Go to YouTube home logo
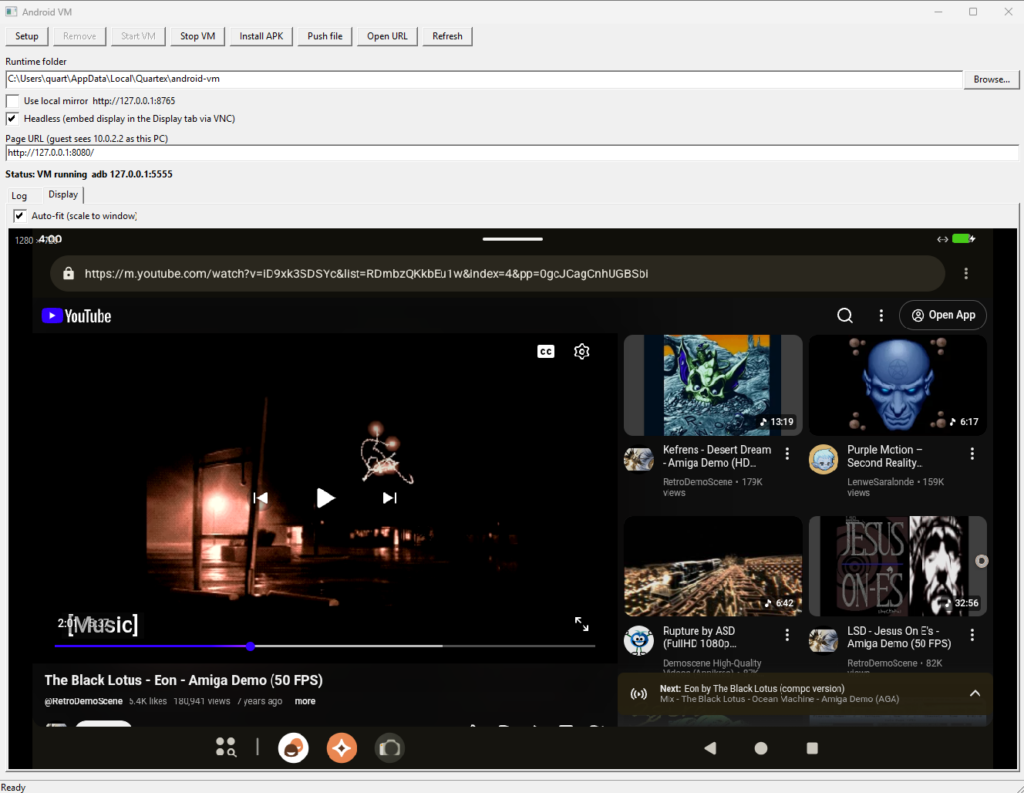Image resolution: width=1024 pixels, height=793 pixels. click(x=76, y=316)
